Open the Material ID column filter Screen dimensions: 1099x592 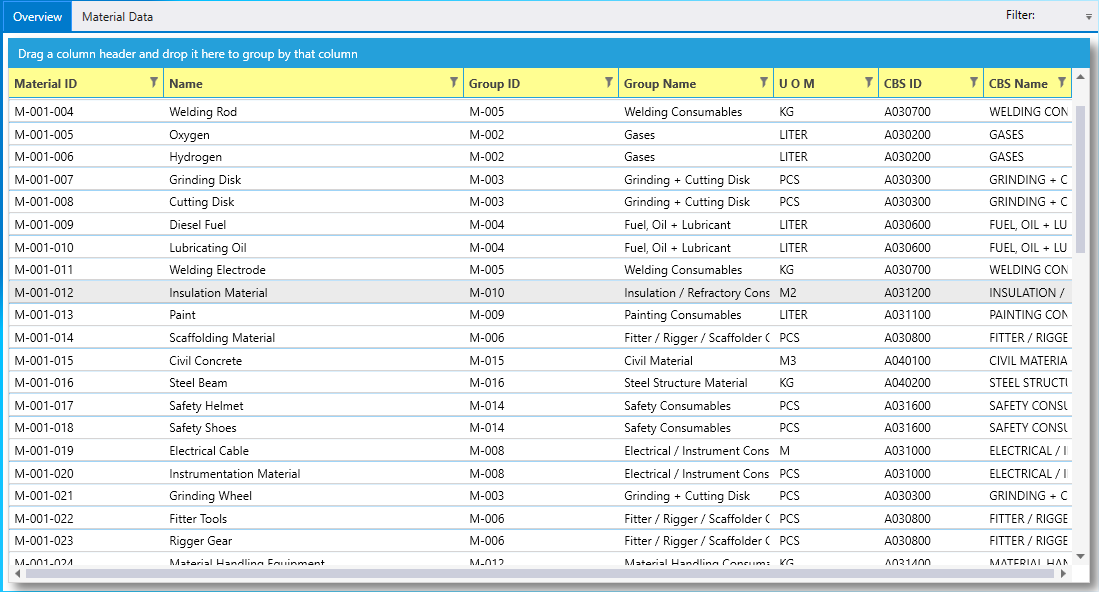click(153, 83)
